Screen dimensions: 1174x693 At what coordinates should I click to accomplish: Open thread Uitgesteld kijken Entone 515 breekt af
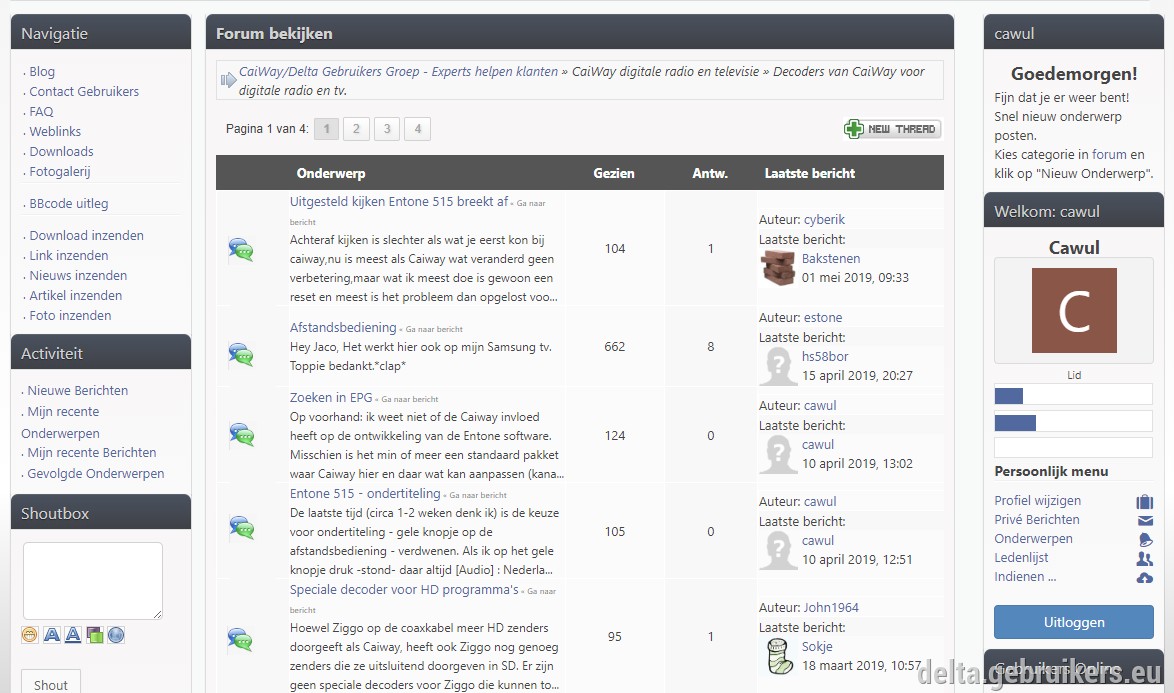pos(399,201)
